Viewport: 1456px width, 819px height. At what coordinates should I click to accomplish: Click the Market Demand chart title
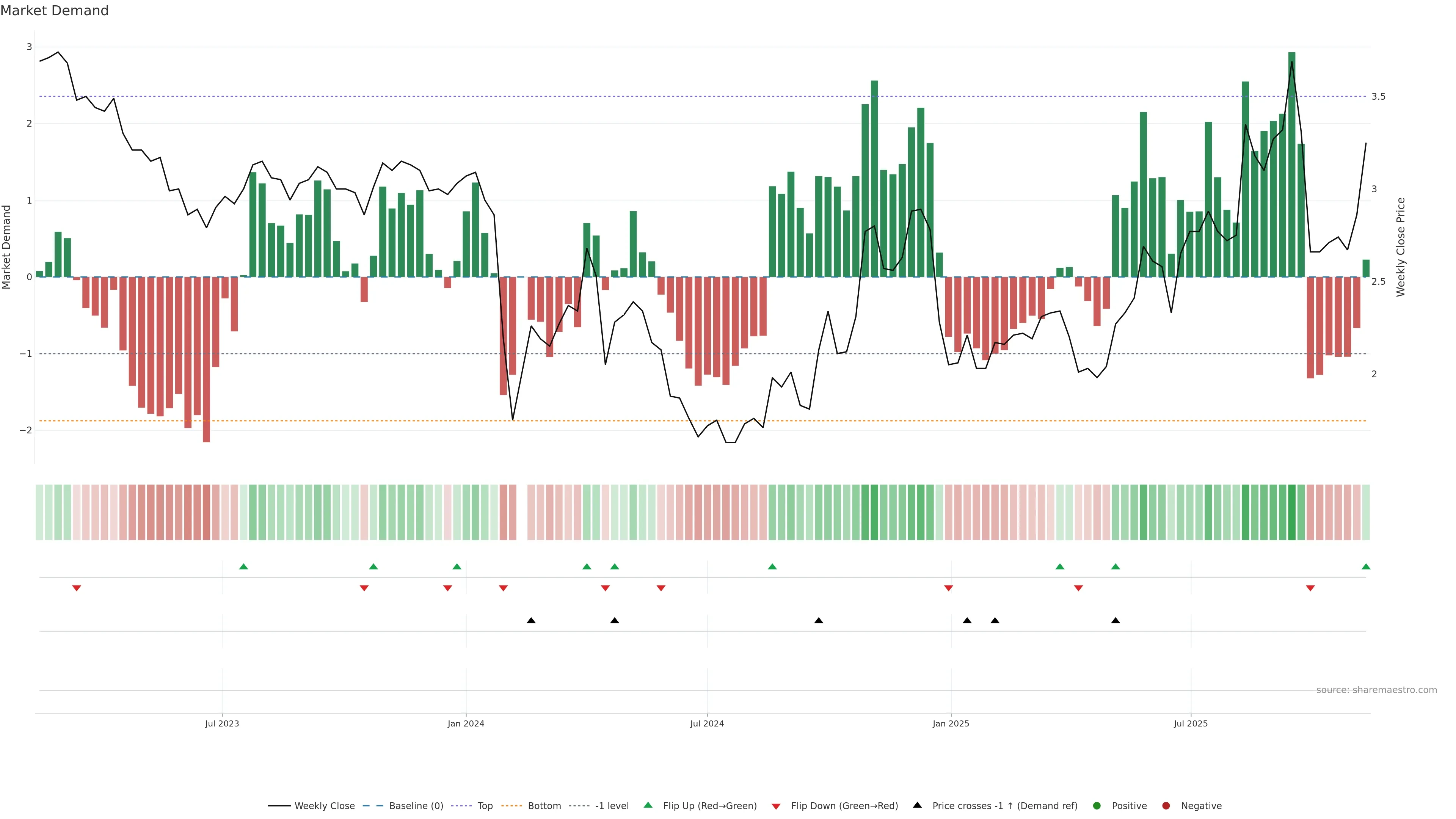click(x=54, y=11)
